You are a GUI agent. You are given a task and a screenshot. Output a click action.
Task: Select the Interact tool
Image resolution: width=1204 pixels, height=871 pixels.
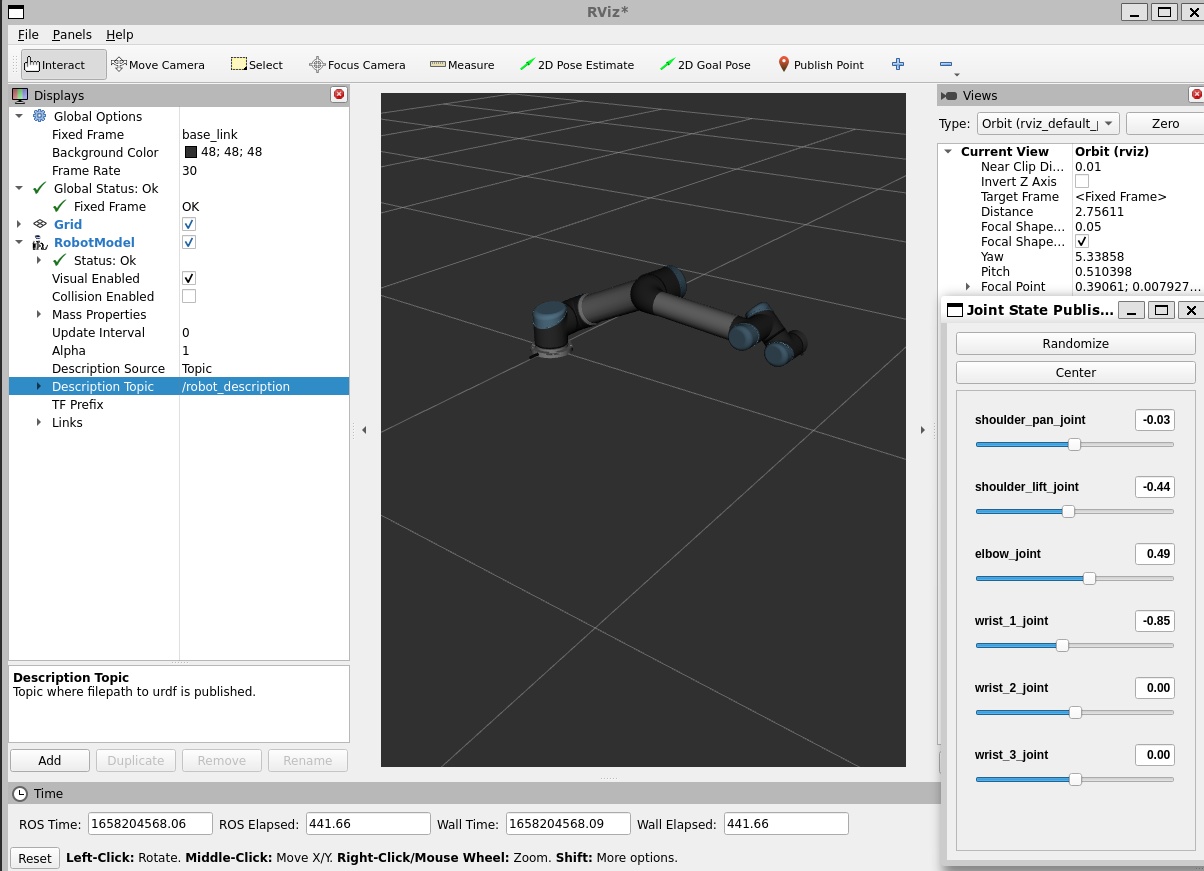pyautogui.click(x=64, y=65)
